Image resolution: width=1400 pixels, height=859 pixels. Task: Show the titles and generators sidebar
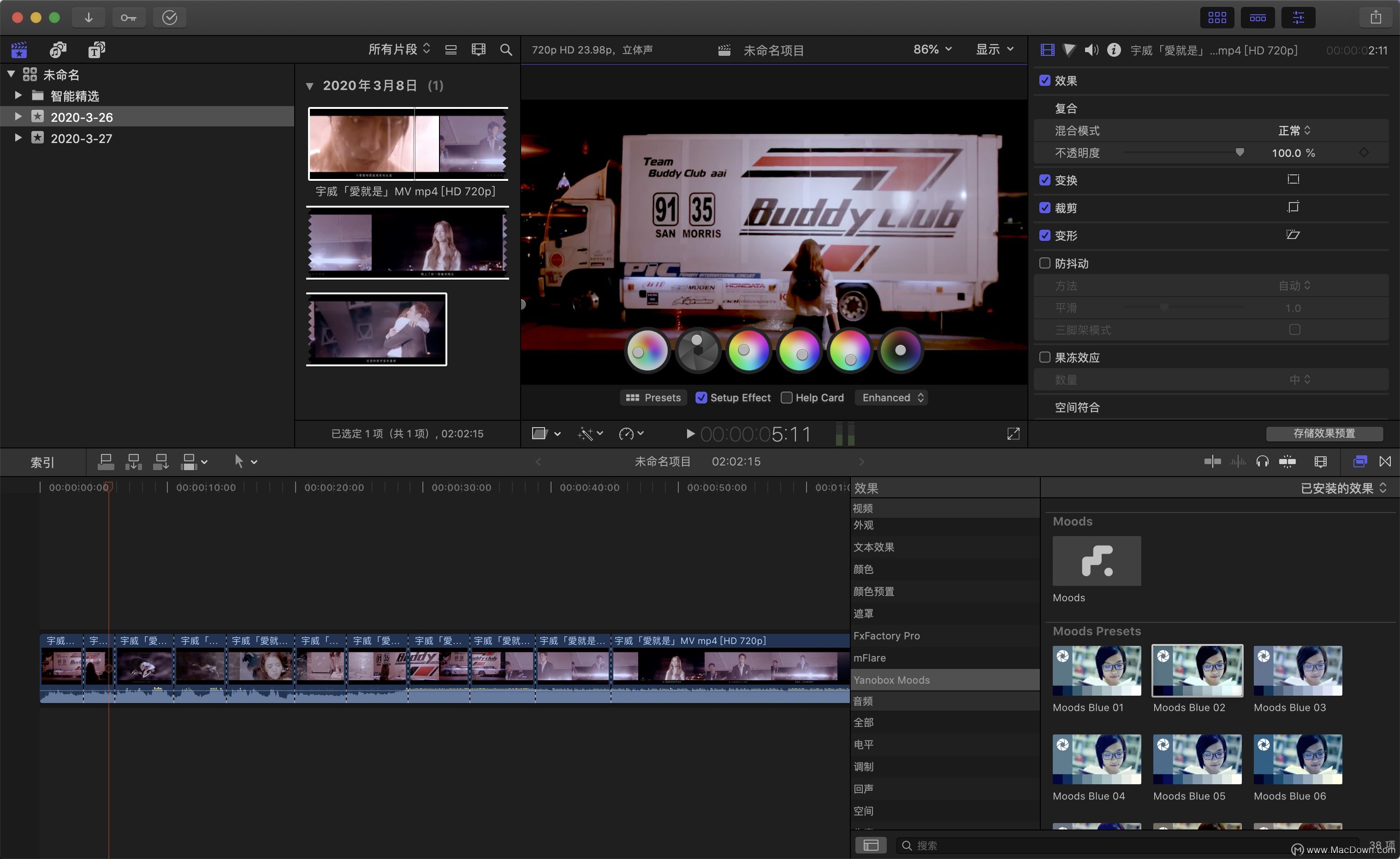click(x=96, y=50)
